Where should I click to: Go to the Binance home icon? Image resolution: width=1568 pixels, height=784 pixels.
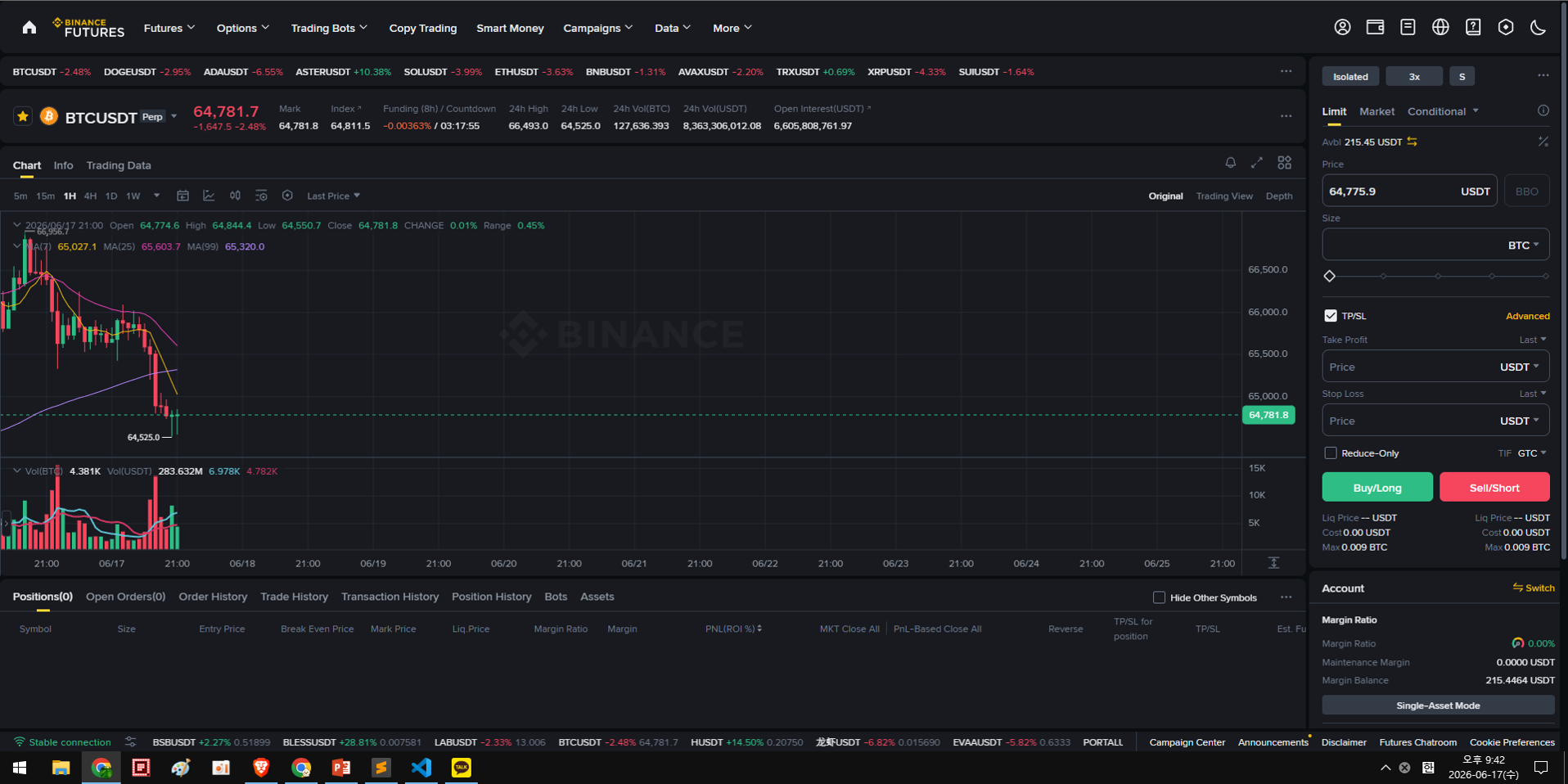[x=29, y=28]
